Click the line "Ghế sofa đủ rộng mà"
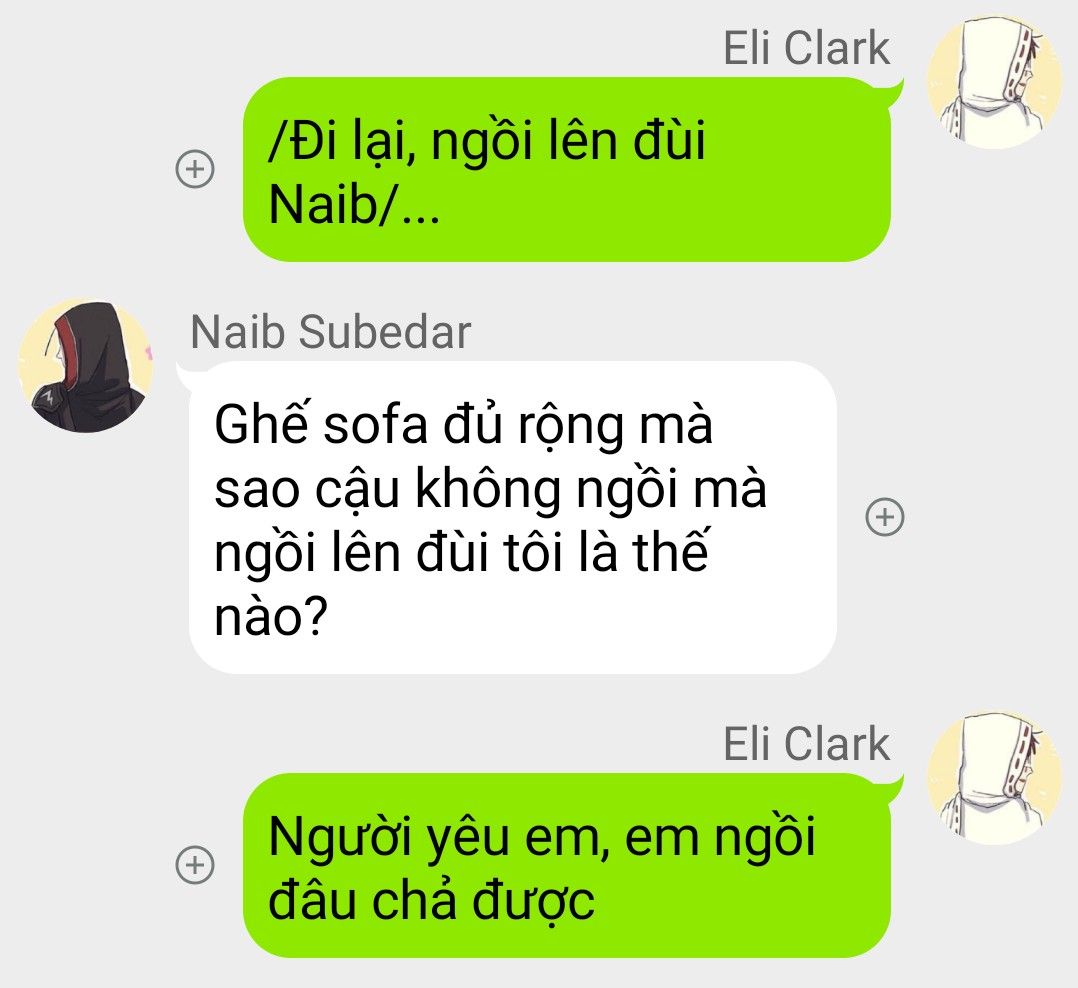The image size is (1078, 988). pyautogui.click(x=464, y=426)
